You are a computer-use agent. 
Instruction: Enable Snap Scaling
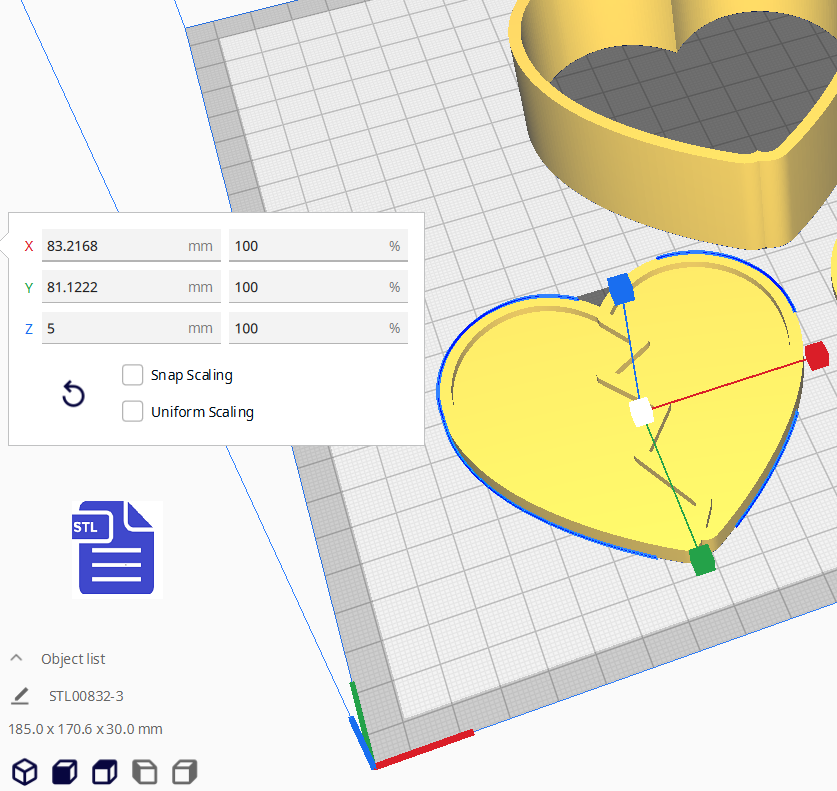point(132,375)
